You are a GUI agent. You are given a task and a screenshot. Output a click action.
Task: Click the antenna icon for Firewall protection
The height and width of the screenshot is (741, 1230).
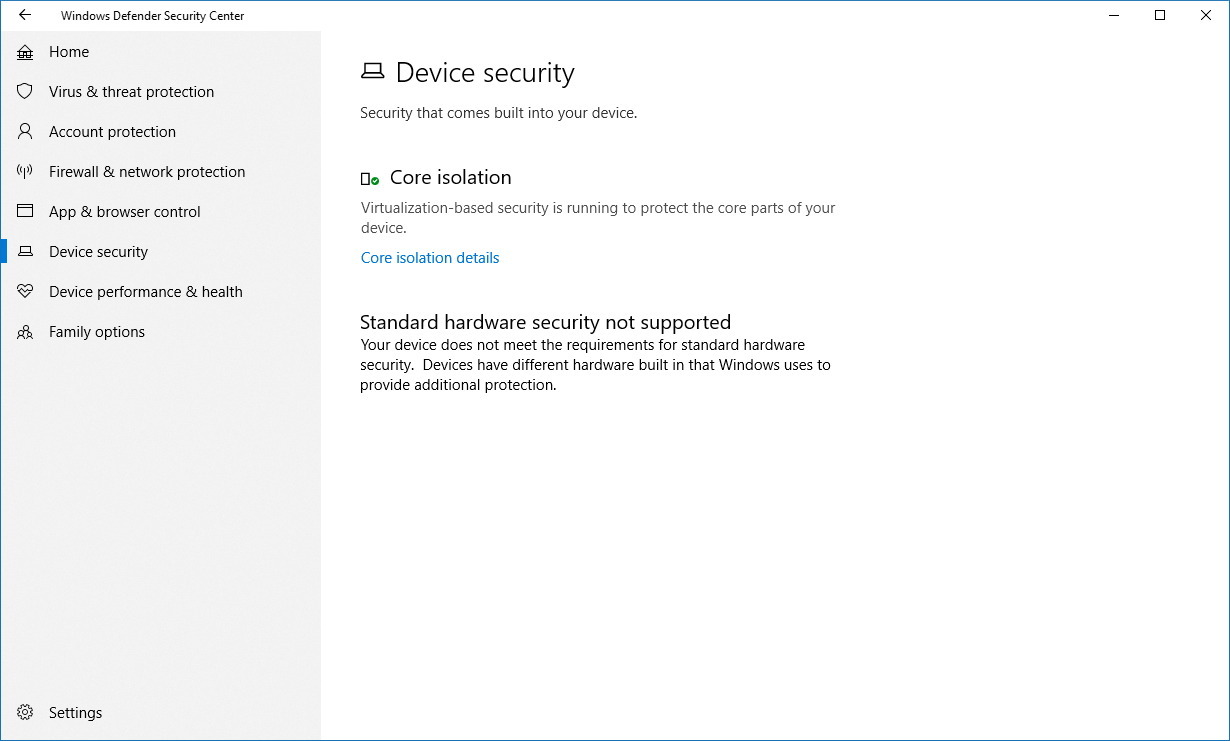coord(25,172)
